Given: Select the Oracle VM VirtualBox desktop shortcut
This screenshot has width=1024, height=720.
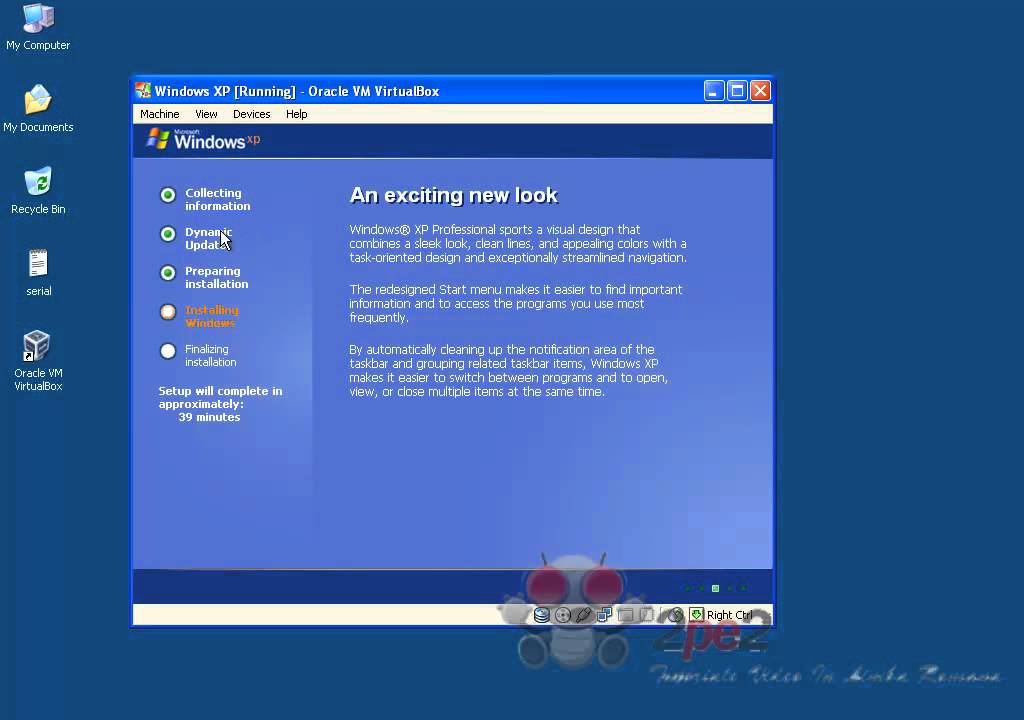Looking at the screenshot, I should click(38, 361).
